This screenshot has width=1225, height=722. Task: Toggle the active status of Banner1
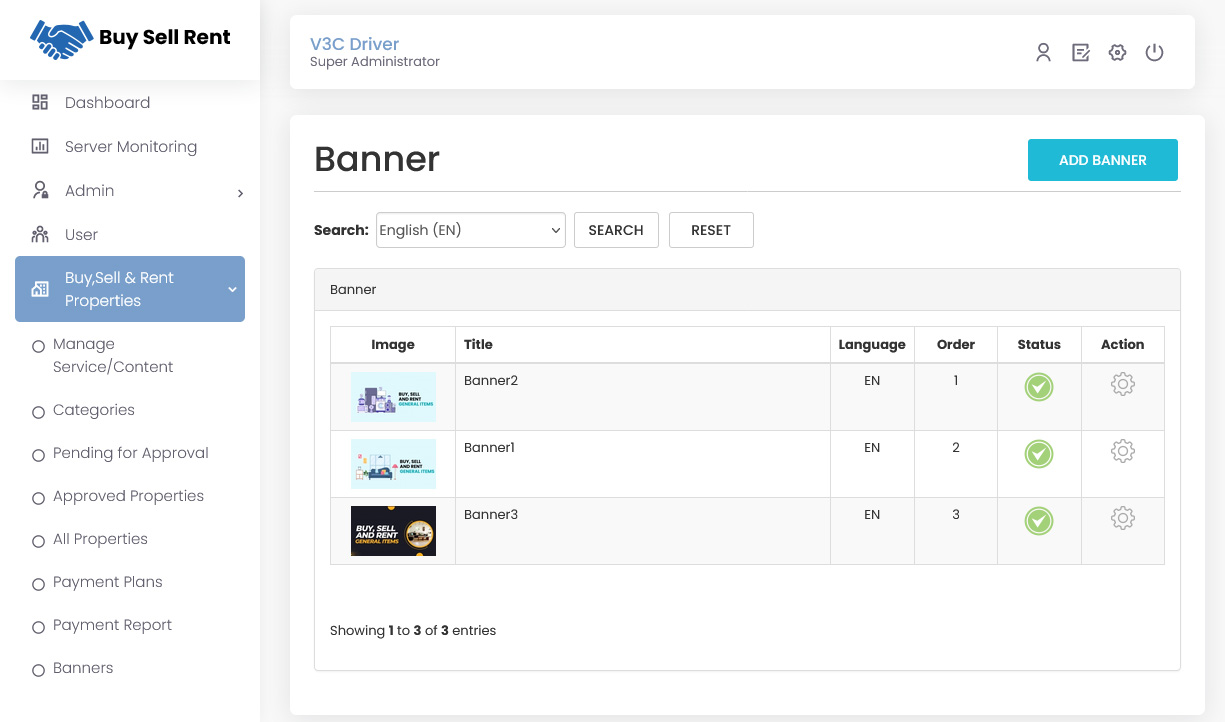click(1038, 454)
